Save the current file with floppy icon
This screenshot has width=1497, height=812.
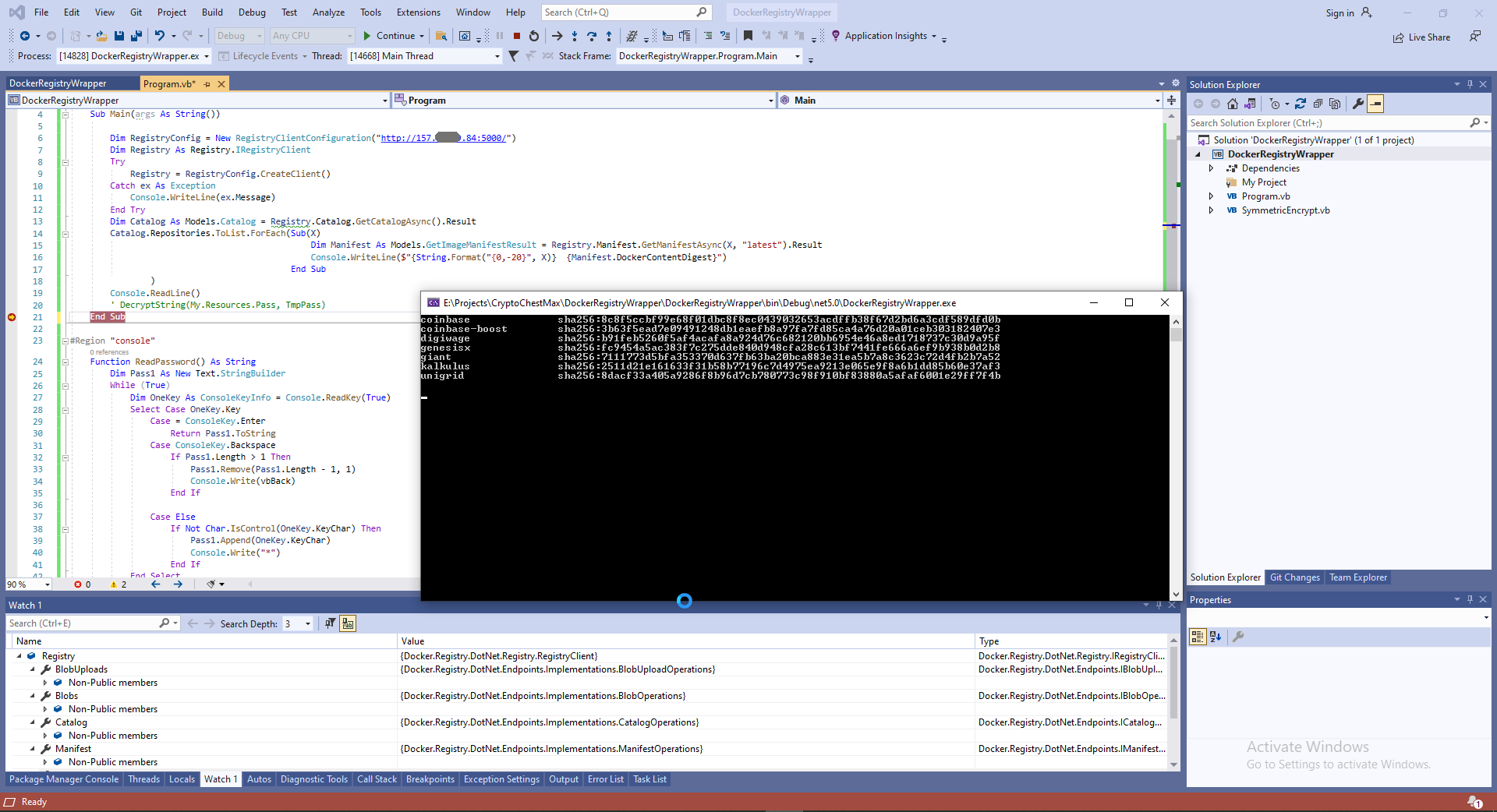(119, 36)
